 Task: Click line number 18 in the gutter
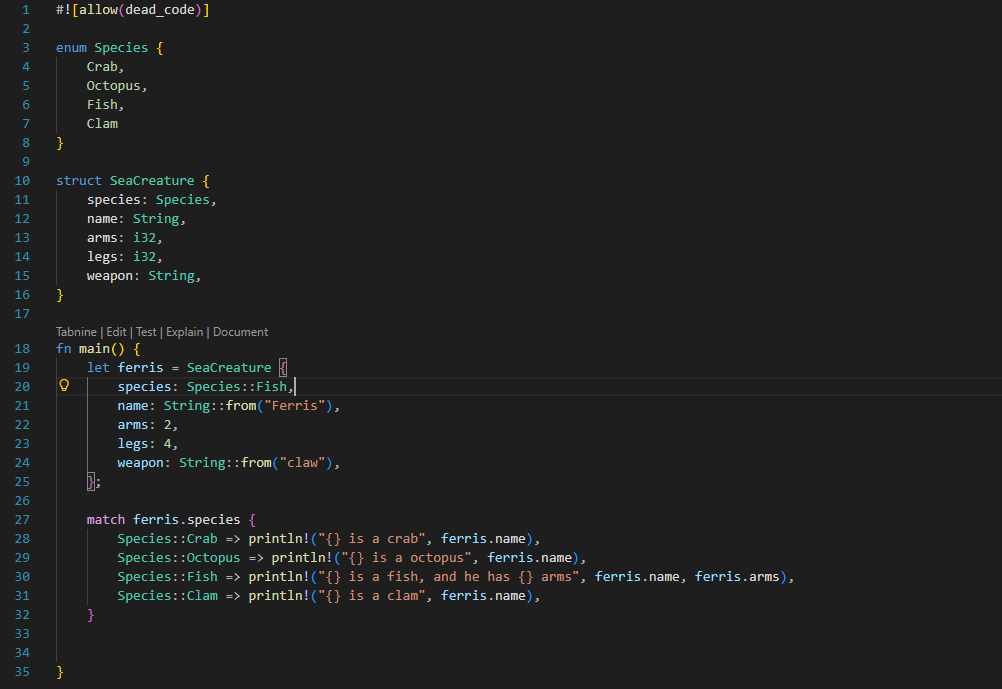pyautogui.click(x=22, y=348)
